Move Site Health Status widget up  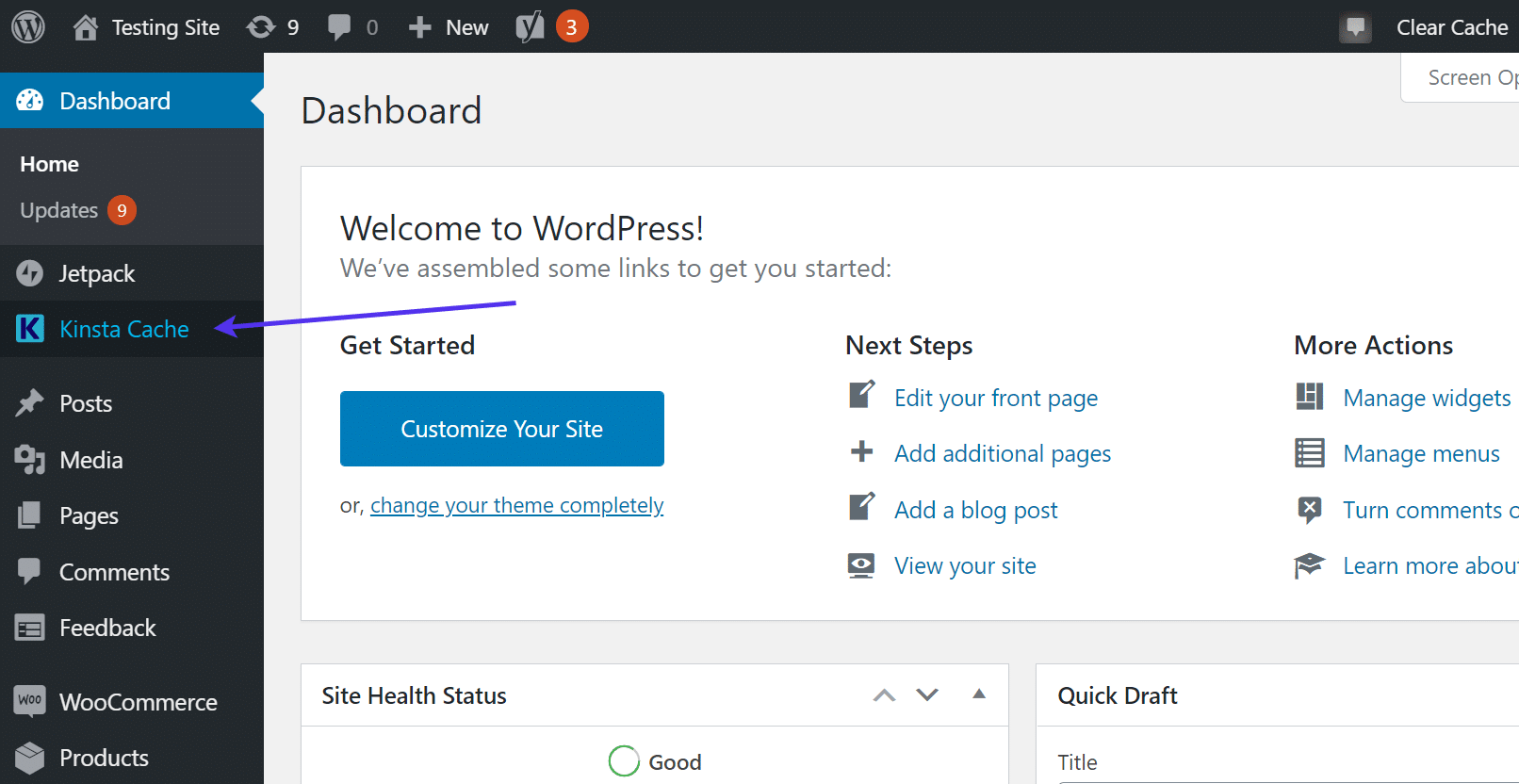pyautogui.click(x=884, y=695)
